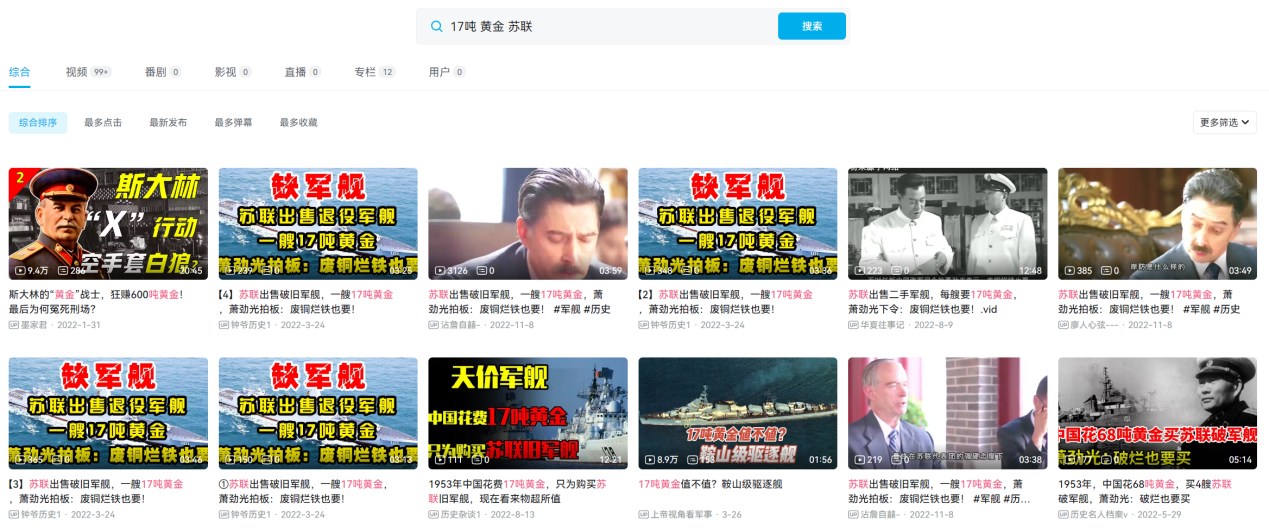Open the 斯大林 "X"行动 video thumbnail

pos(108,224)
